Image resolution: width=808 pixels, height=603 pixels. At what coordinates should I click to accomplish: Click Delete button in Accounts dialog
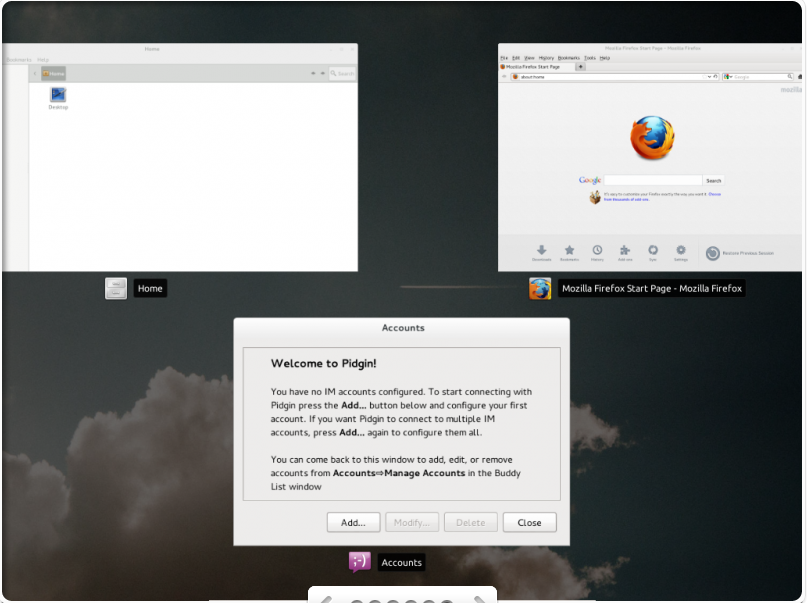pyautogui.click(x=470, y=522)
